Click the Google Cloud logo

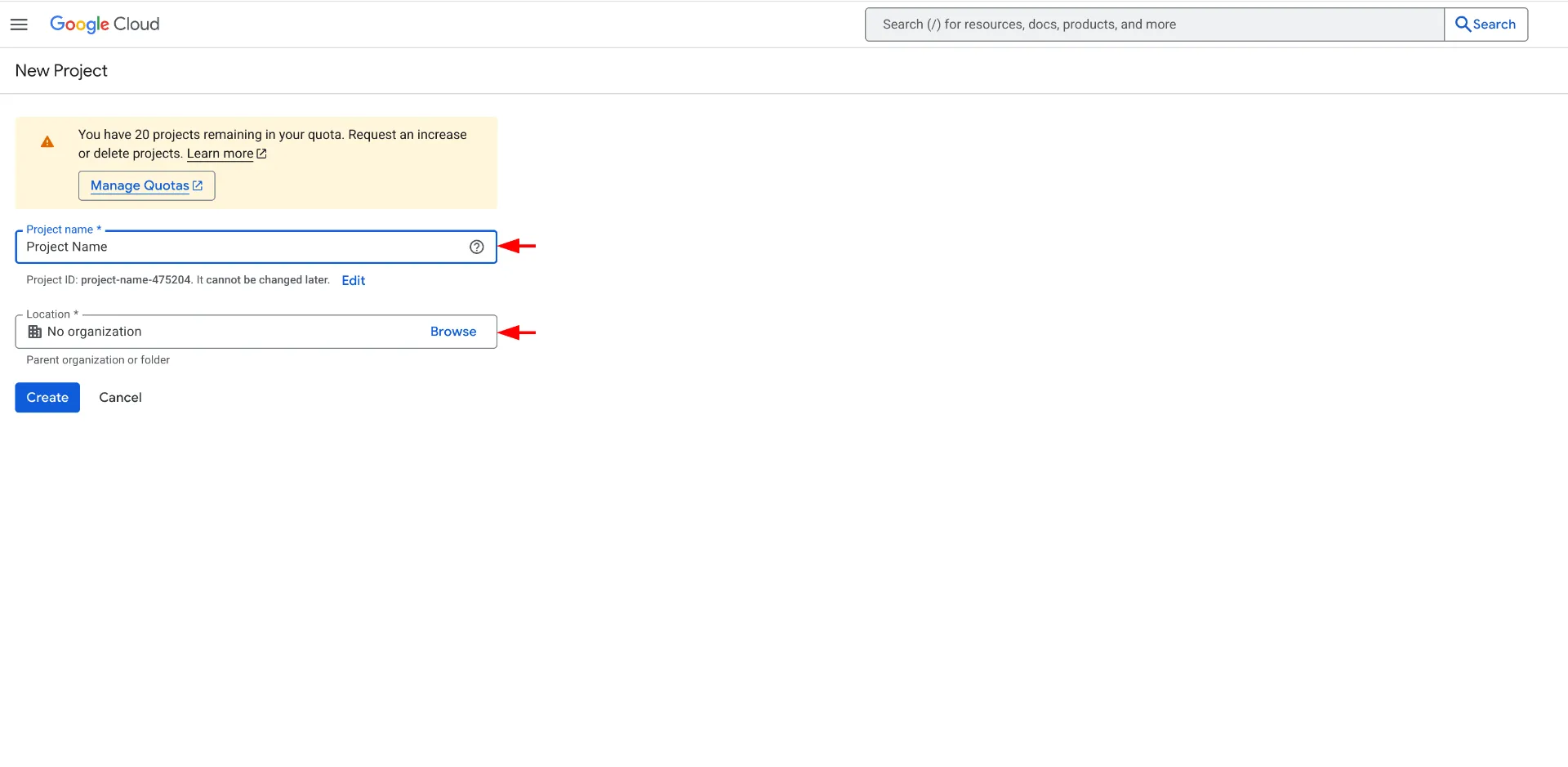coord(105,25)
